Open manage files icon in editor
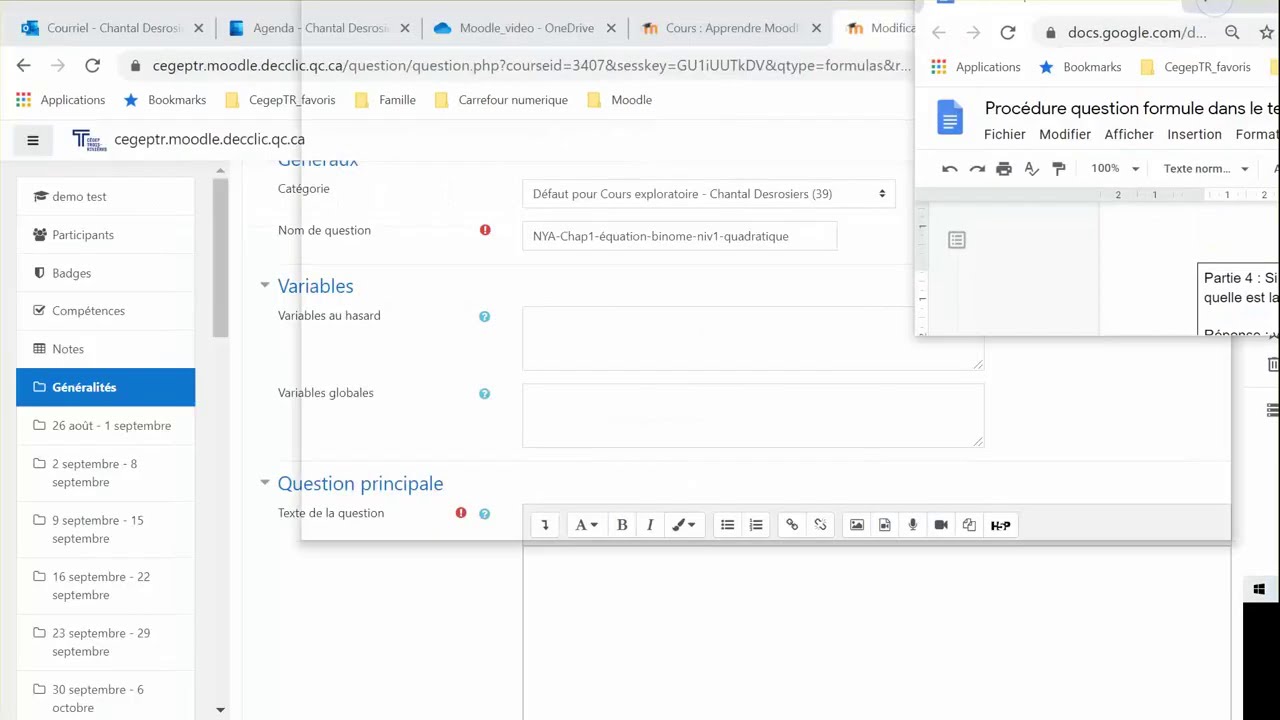Image resolution: width=1280 pixels, height=720 pixels. point(969,525)
